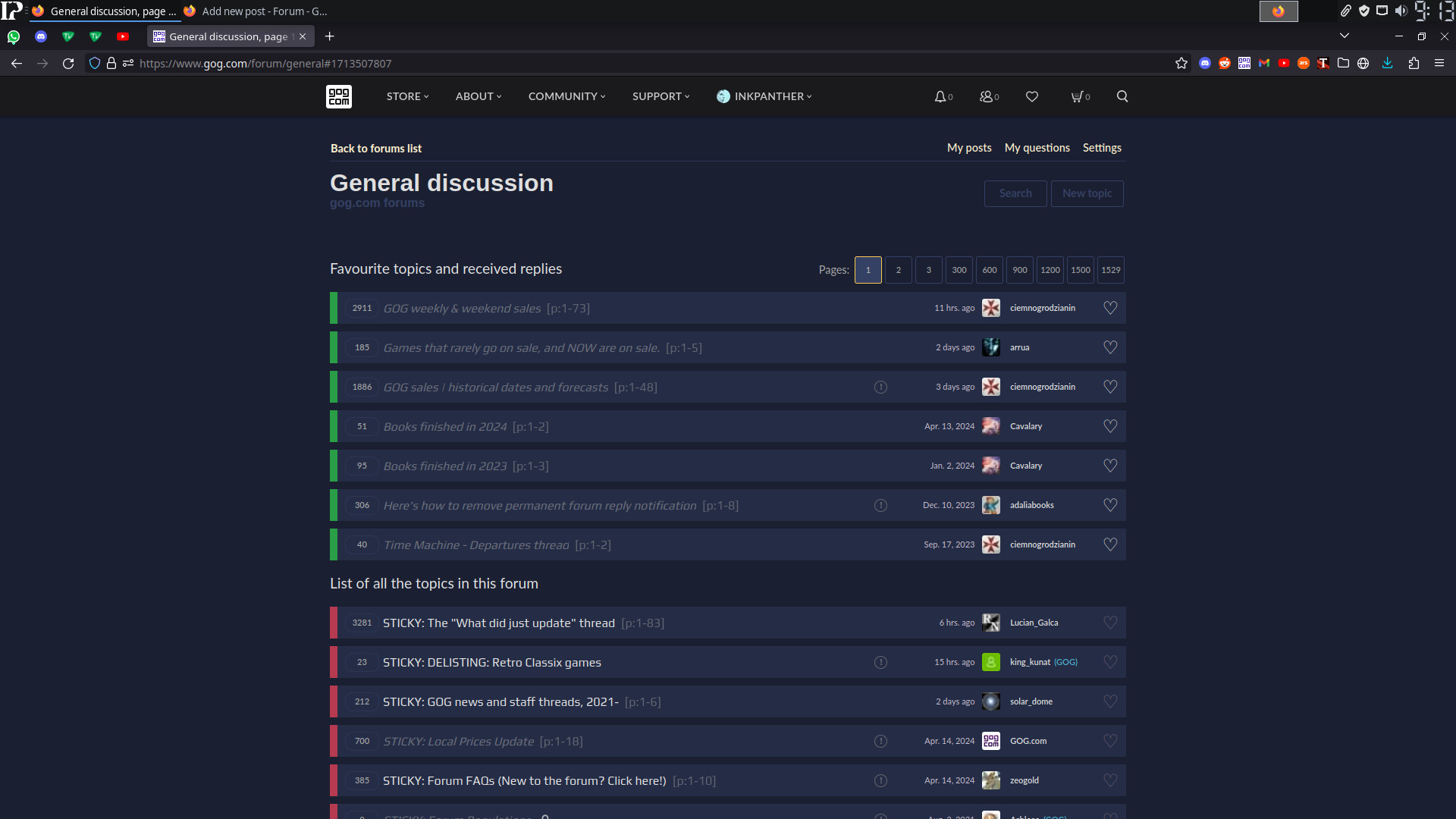The height and width of the screenshot is (819, 1456).
Task: Open the Firefox downloads panel
Action: click(x=1388, y=64)
